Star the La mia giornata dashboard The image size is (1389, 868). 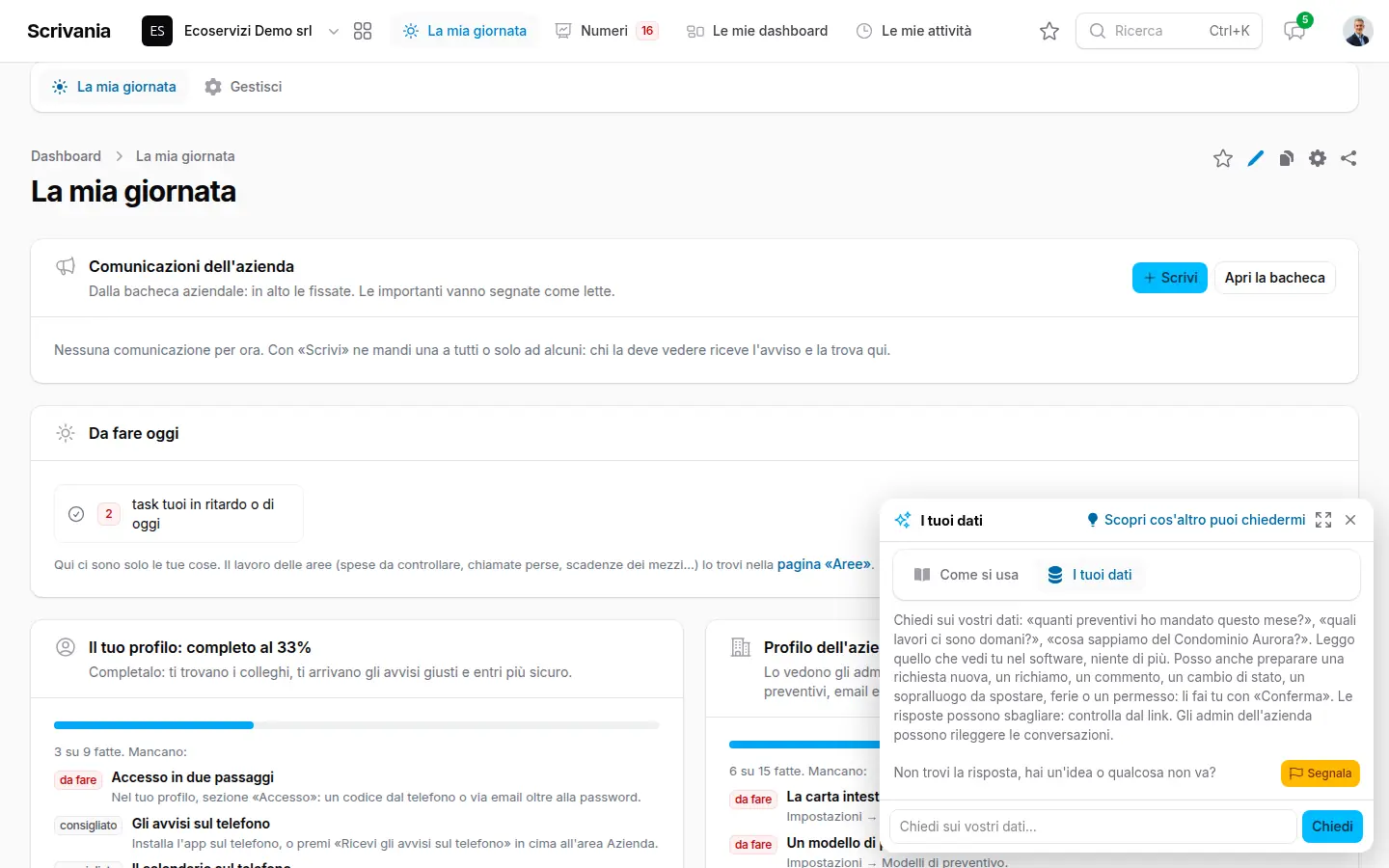[x=1223, y=158]
